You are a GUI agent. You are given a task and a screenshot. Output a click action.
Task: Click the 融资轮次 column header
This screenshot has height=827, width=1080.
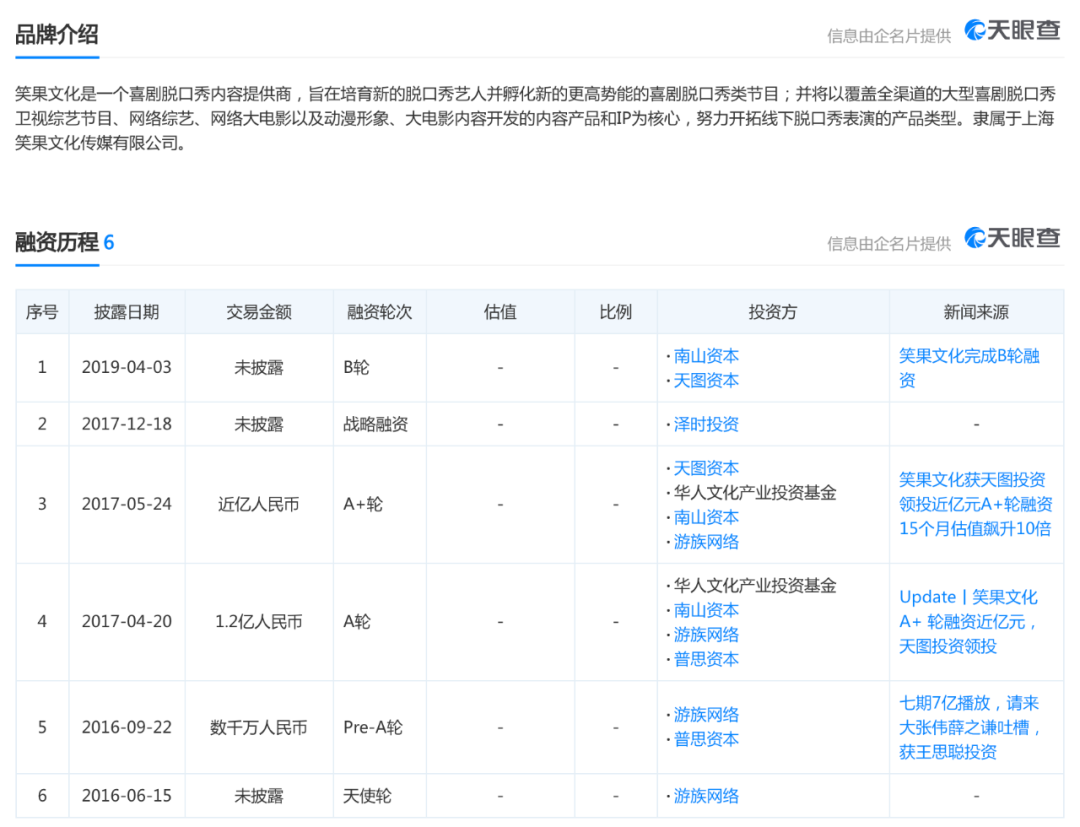click(380, 312)
